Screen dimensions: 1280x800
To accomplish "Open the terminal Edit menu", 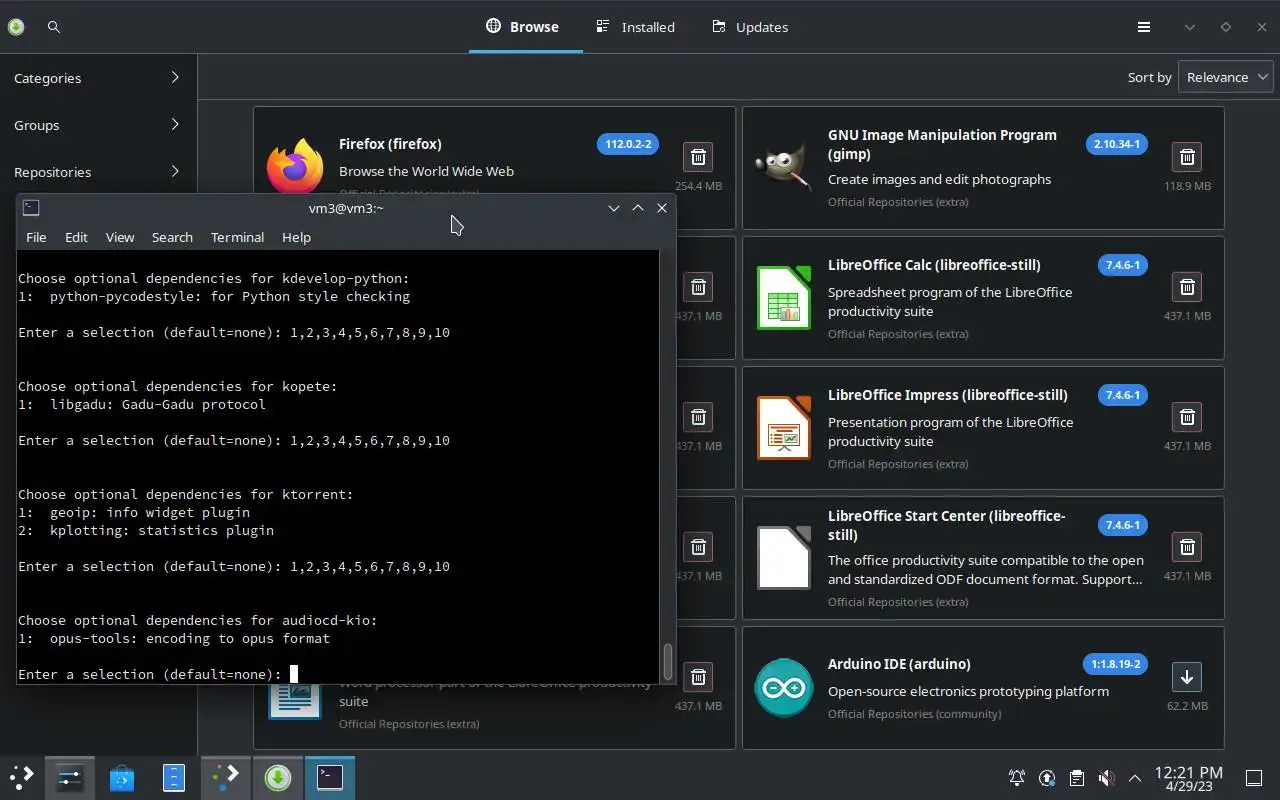I will coord(76,237).
